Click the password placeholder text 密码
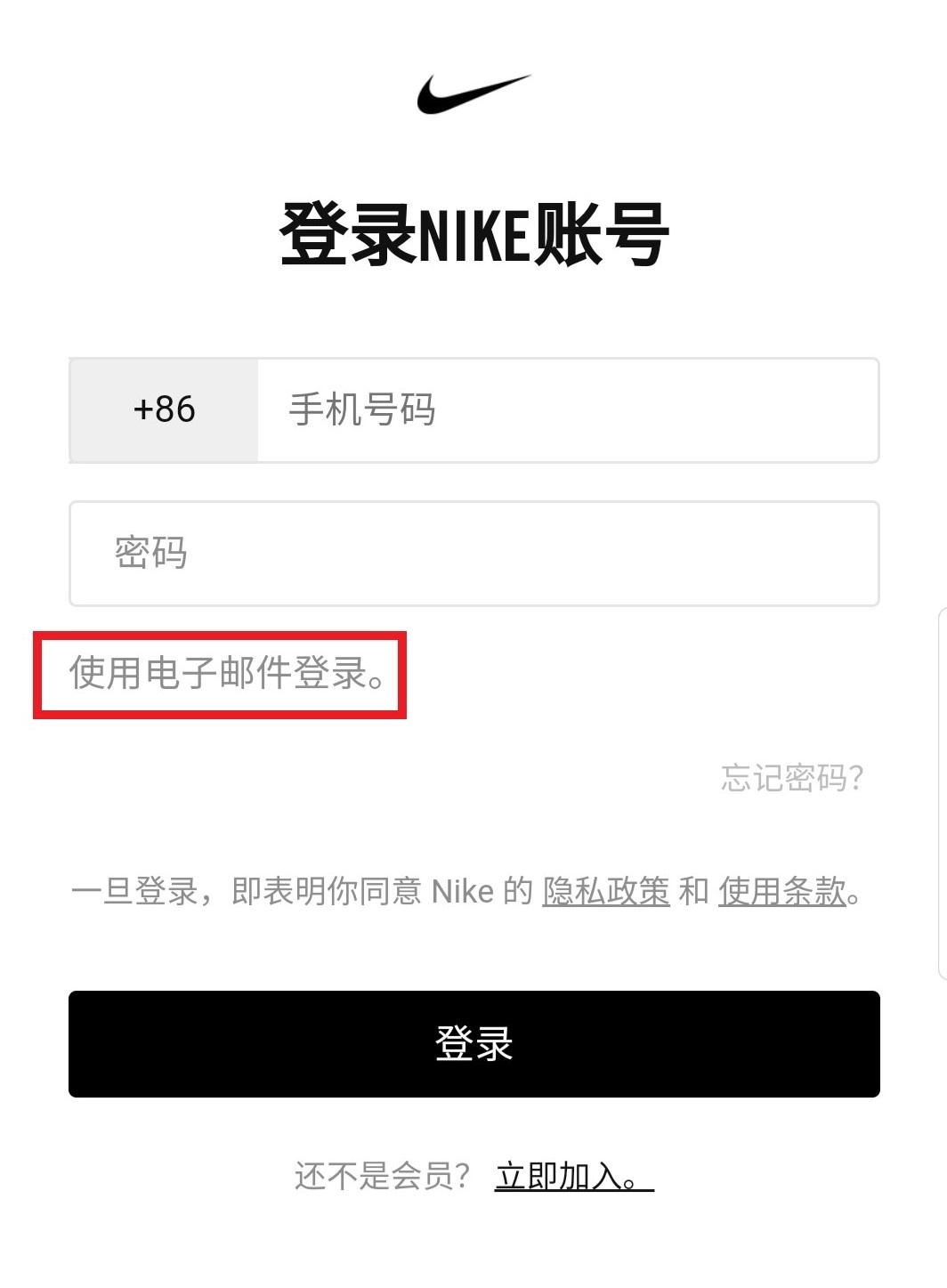This screenshot has height=1288, width=947. [x=151, y=553]
